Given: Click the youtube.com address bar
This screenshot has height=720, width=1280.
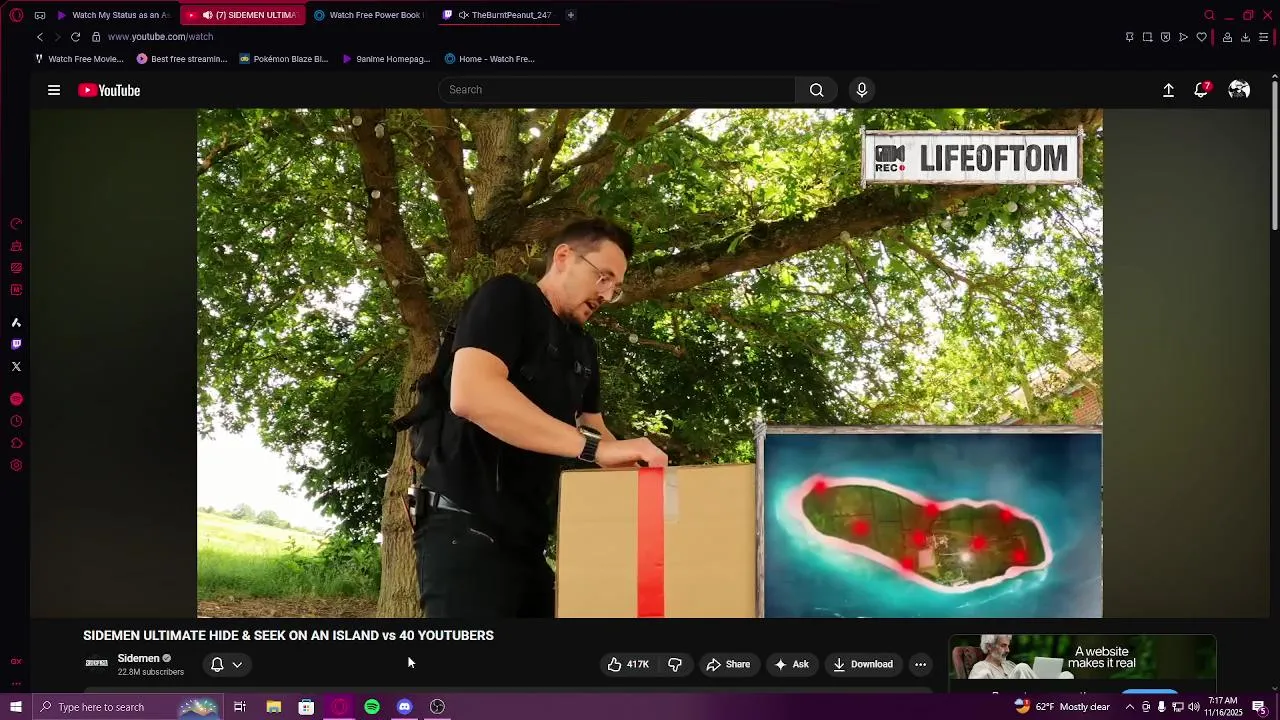Looking at the screenshot, I should [x=160, y=37].
